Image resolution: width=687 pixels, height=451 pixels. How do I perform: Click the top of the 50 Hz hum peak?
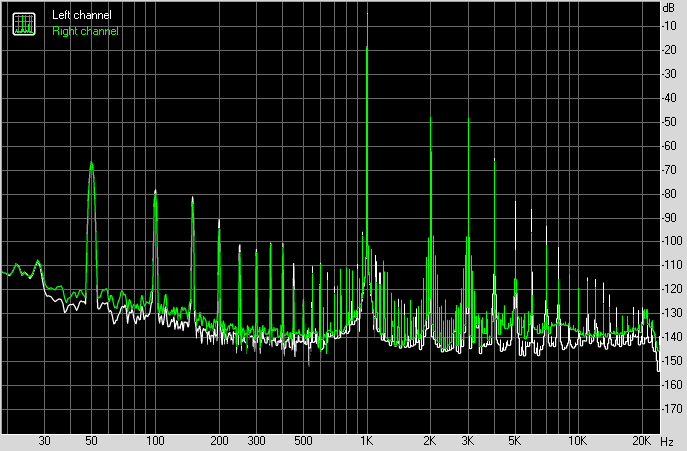pyautogui.click(x=91, y=163)
